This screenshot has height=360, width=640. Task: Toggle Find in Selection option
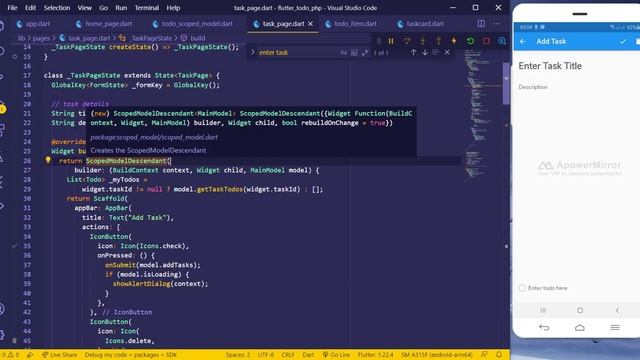436,52
